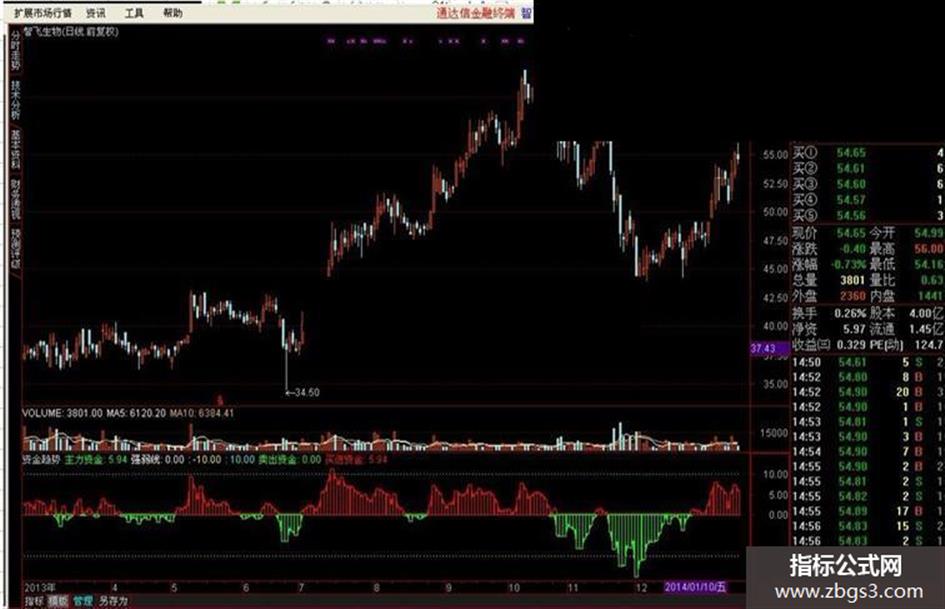Screen dimensions: 945x609
Task: Click the 现价 54.65 value
Action: tap(850, 233)
